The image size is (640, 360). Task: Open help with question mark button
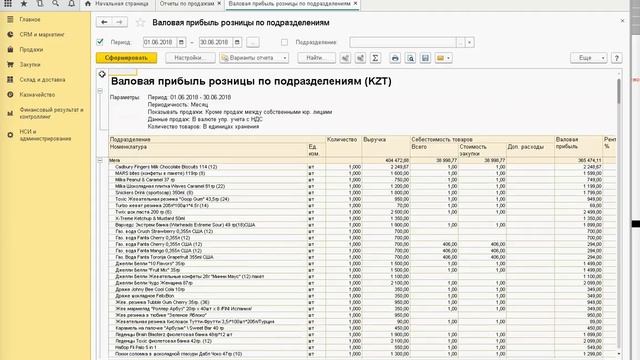[x=616, y=58]
